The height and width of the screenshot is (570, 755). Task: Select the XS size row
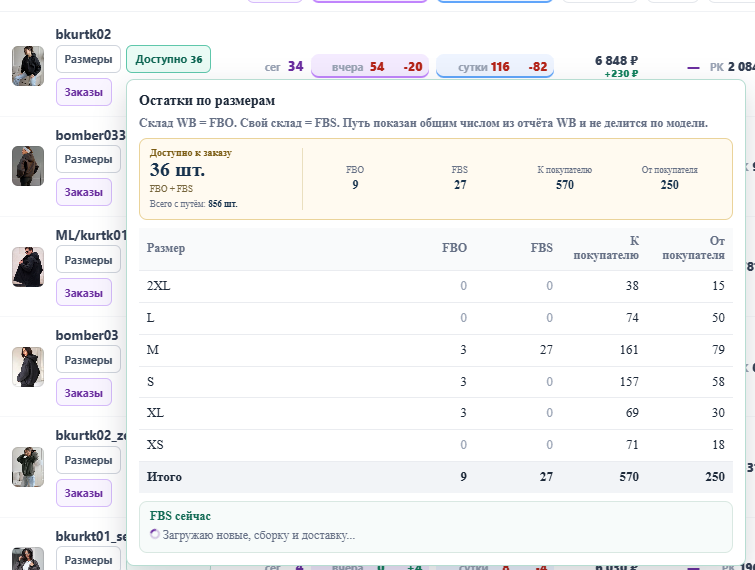[436, 445]
